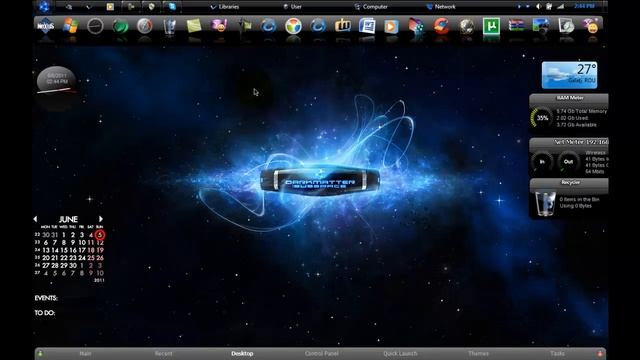The image size is (640, 360).
Task: Click the volume speaker tray icon
Action: 539,7
